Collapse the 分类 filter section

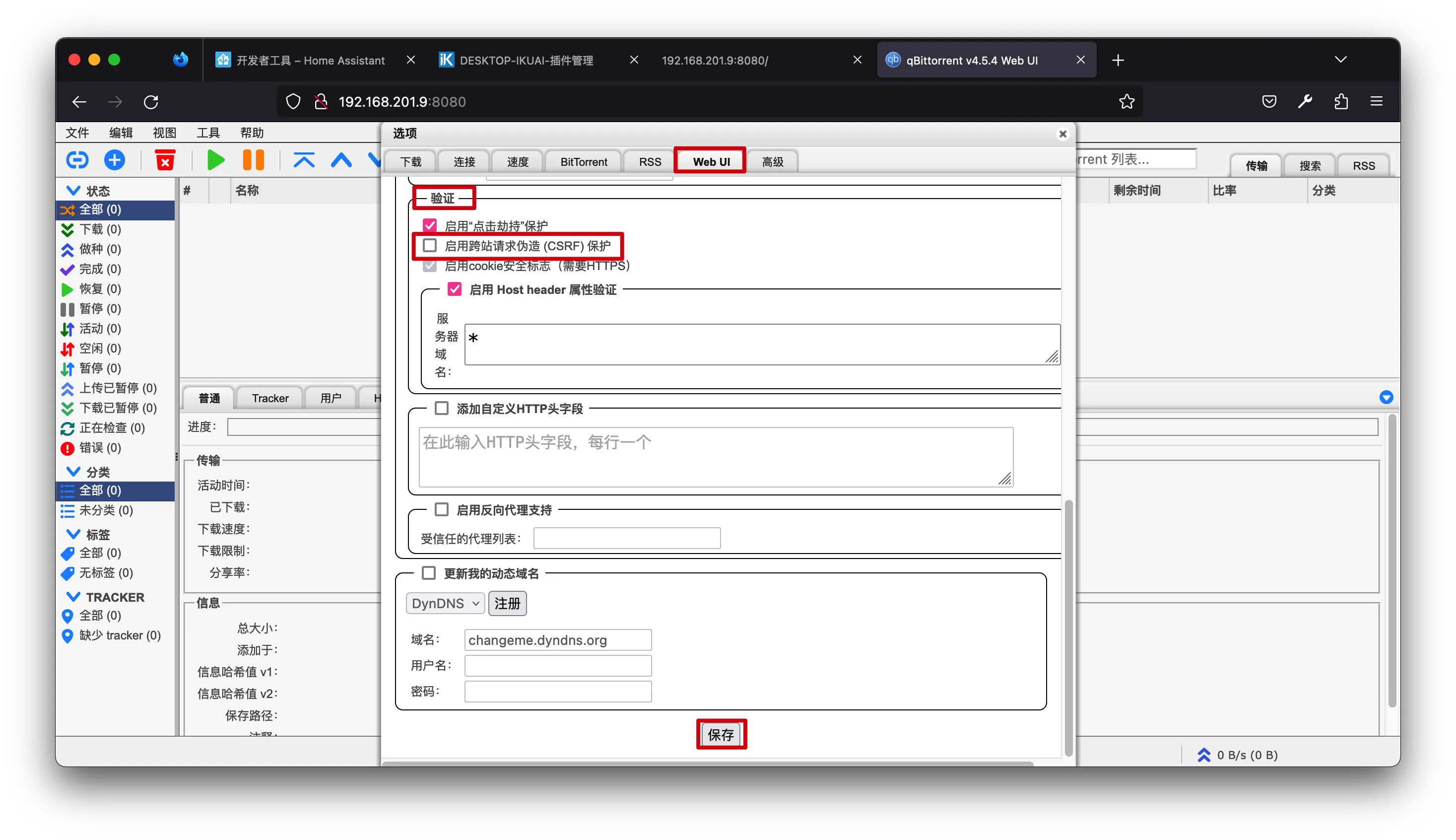click(73, 472)
